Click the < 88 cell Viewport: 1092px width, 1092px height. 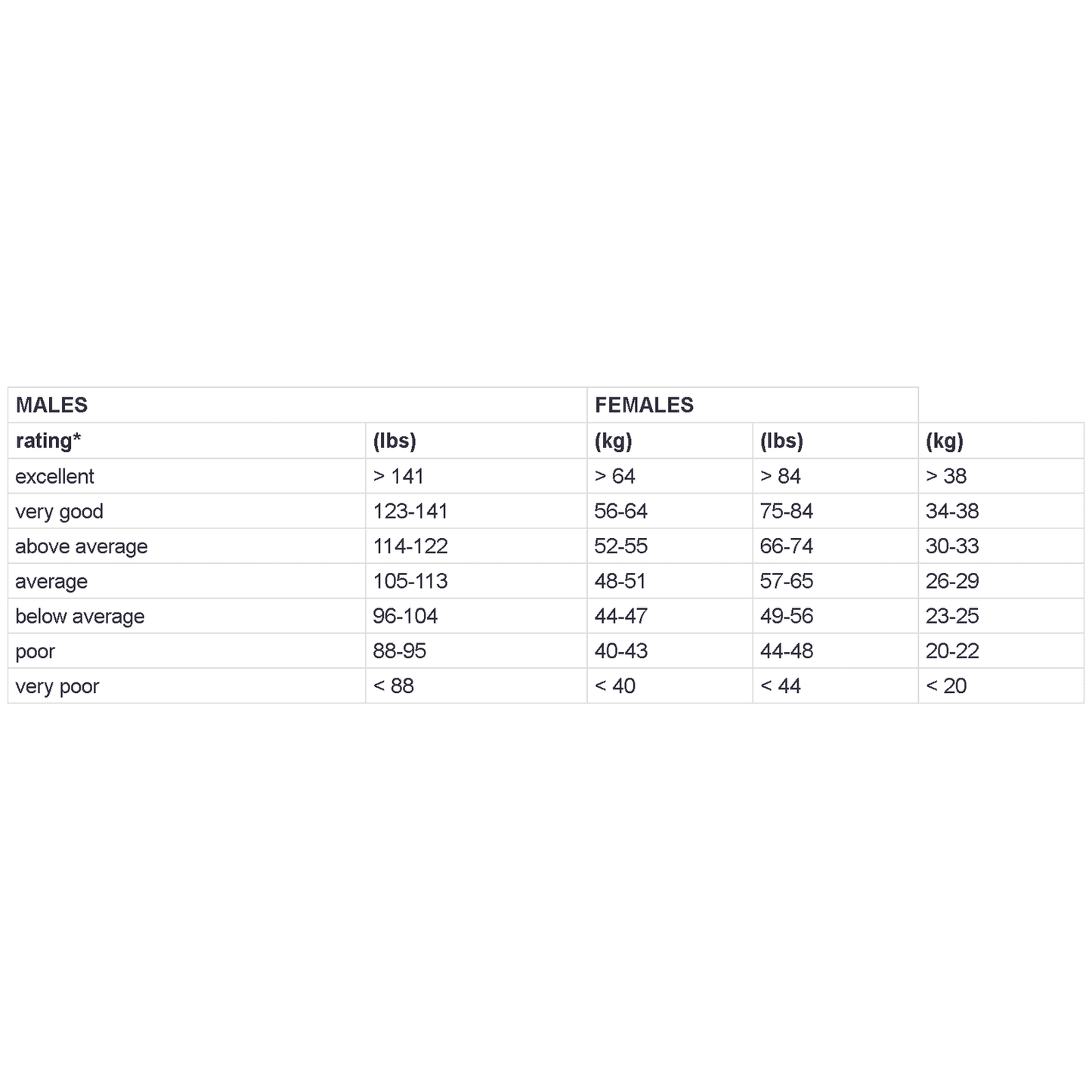tap(394, 686)
